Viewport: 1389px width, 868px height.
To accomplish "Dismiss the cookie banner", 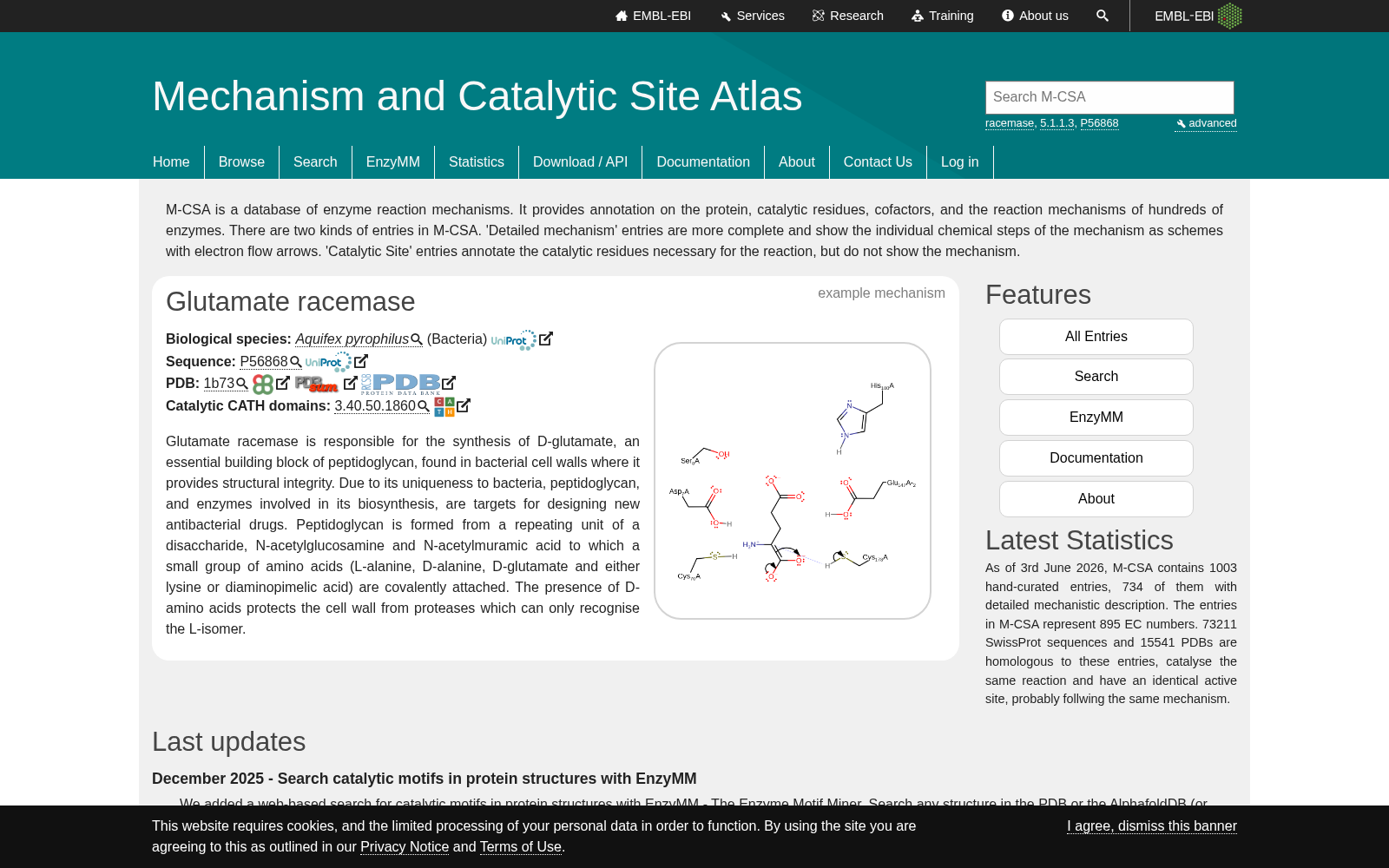I will (1152, 826).
